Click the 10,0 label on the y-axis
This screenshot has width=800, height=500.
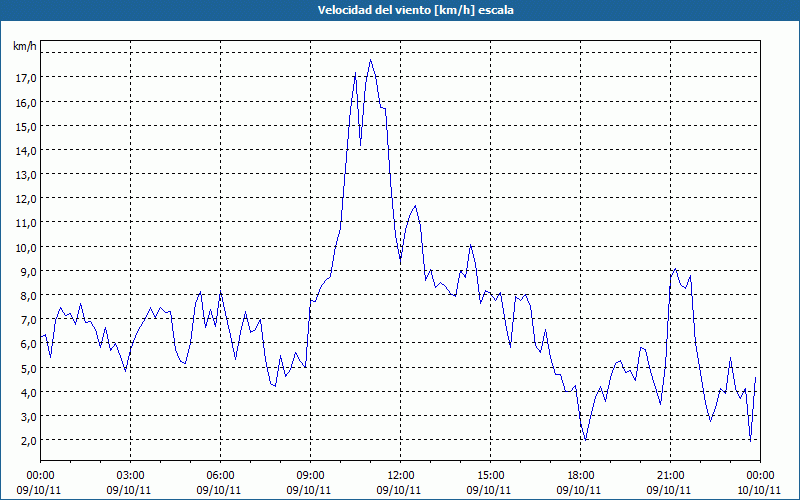tap(26, 248)
